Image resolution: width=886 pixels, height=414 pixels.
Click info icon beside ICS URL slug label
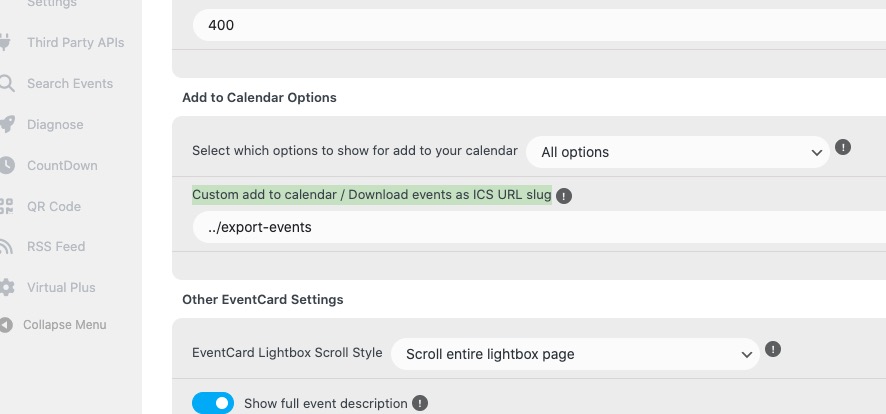point(563,196)
